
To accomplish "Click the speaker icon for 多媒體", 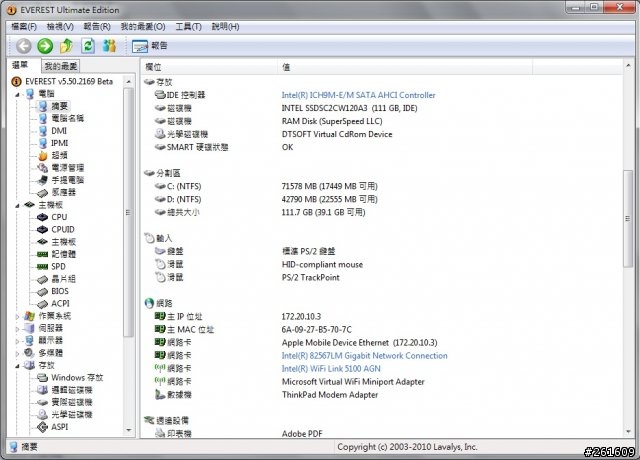I will tap(29, 353).
